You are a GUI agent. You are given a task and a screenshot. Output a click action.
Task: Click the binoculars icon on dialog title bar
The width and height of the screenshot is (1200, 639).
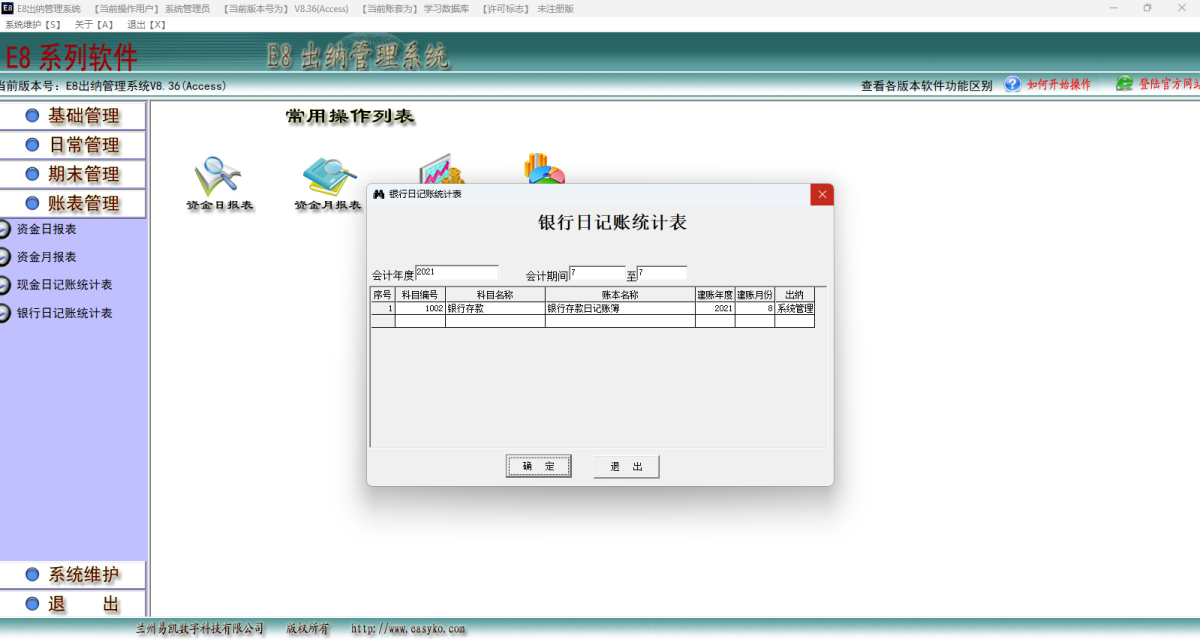click(379, 195)
